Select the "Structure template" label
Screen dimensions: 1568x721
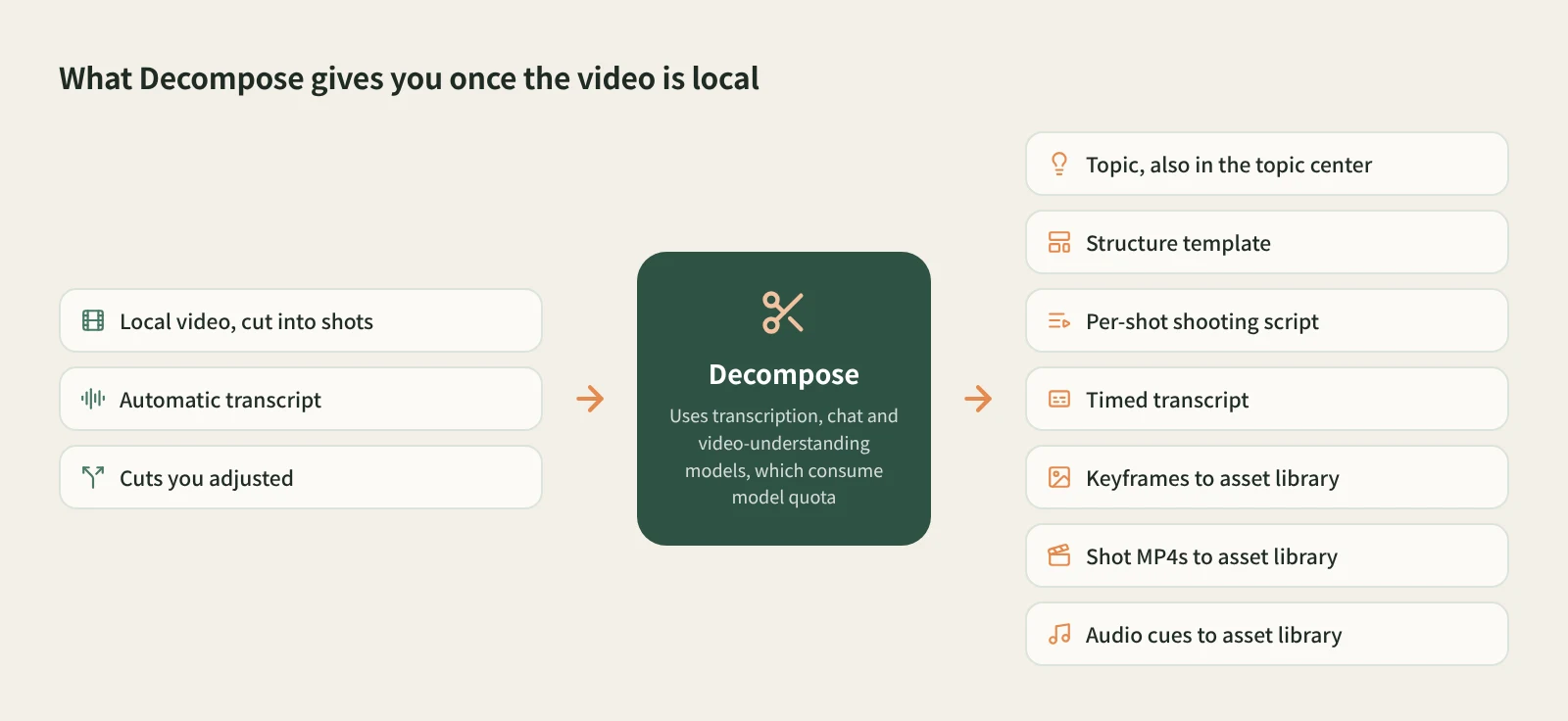[1178, 243]
